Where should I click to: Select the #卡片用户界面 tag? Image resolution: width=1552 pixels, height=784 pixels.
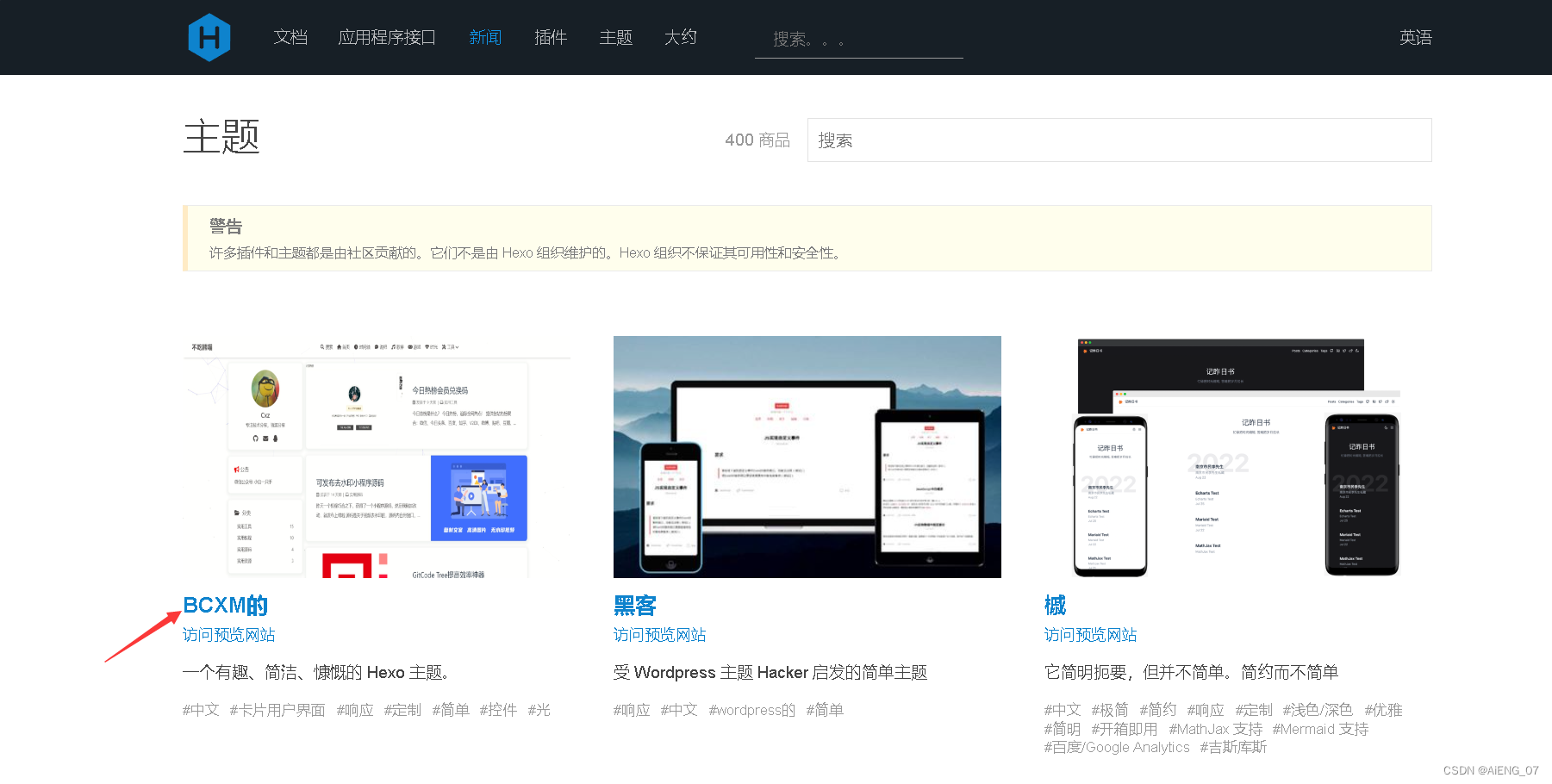tap(277, 710)
